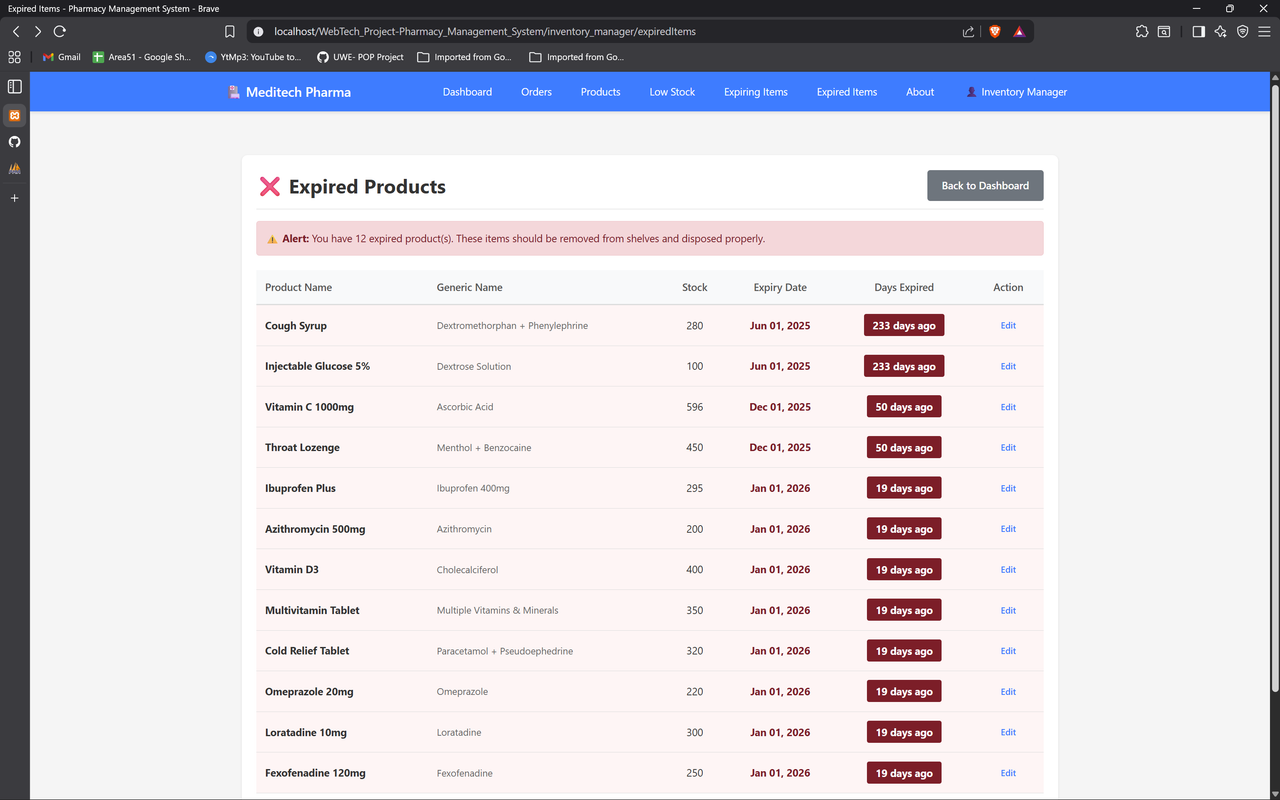Open the Brave VPN shield icon
Screen dimensions: 1280x800
coord(1242,31)
